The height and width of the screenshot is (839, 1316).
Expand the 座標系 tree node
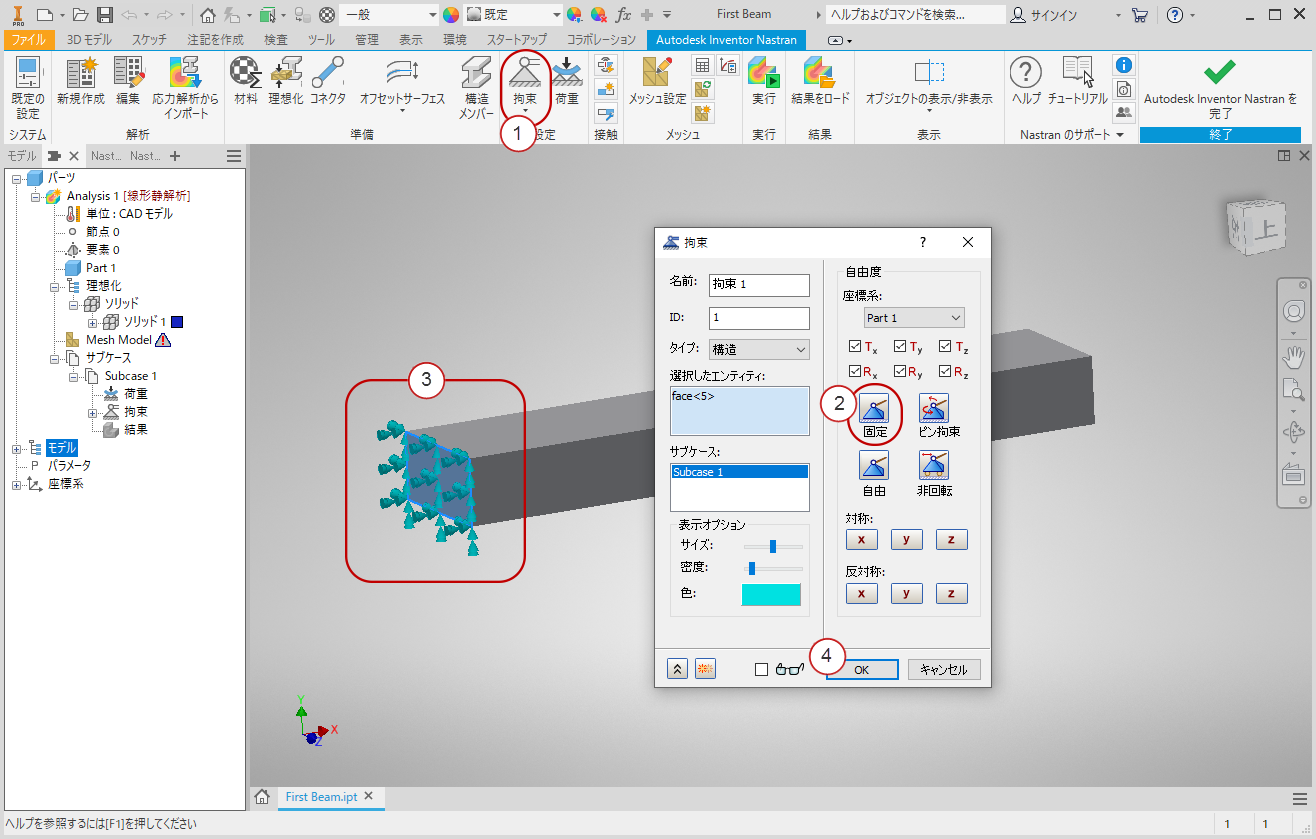click(17, 484)
